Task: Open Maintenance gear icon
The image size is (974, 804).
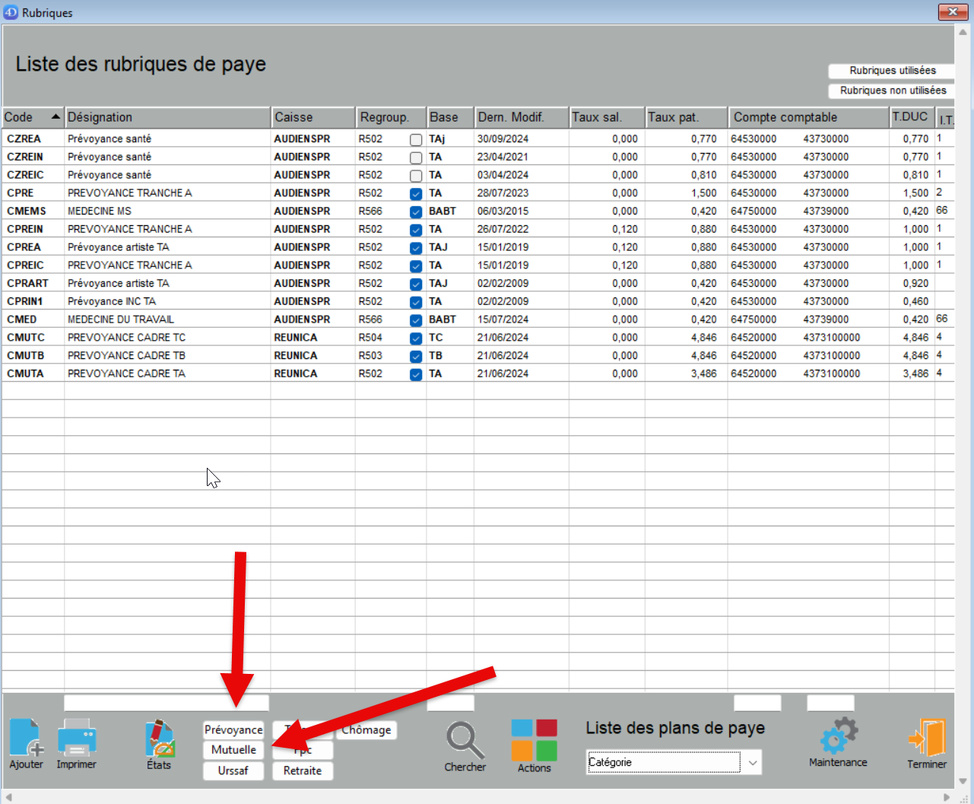Action: coord(838,737)
